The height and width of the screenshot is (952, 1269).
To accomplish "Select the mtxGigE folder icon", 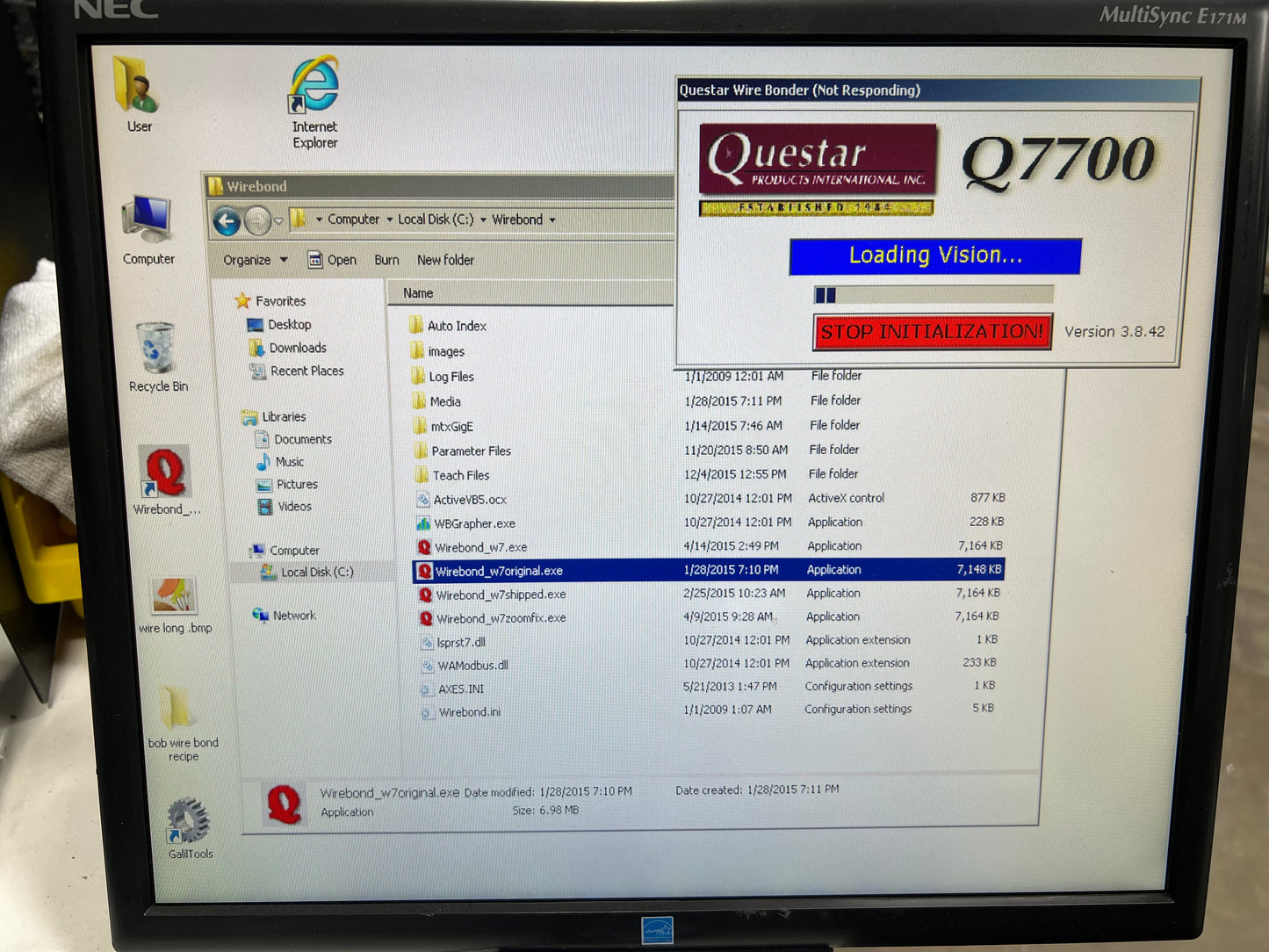I will 420,426.
